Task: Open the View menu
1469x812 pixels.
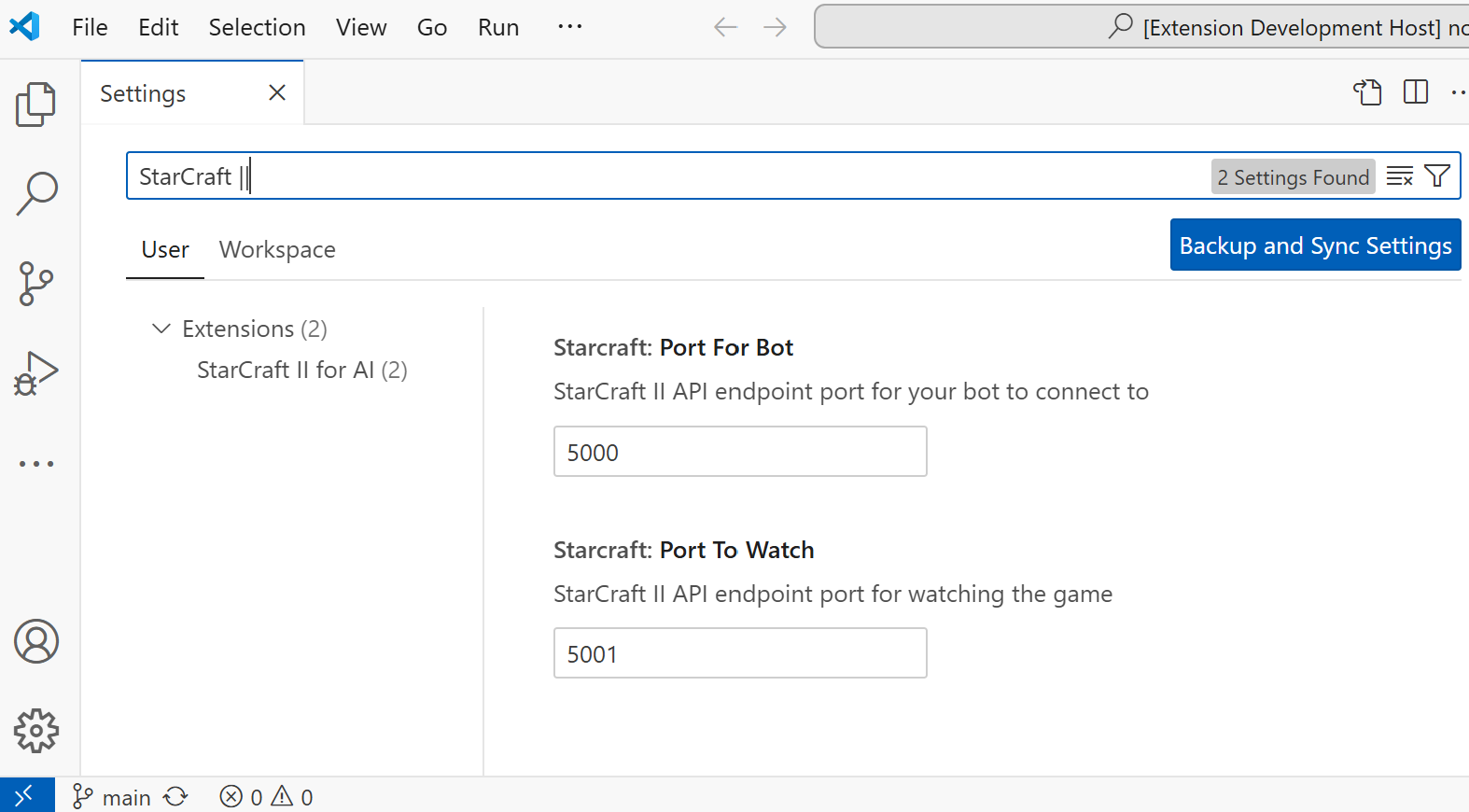Action: tap(362, 27)
